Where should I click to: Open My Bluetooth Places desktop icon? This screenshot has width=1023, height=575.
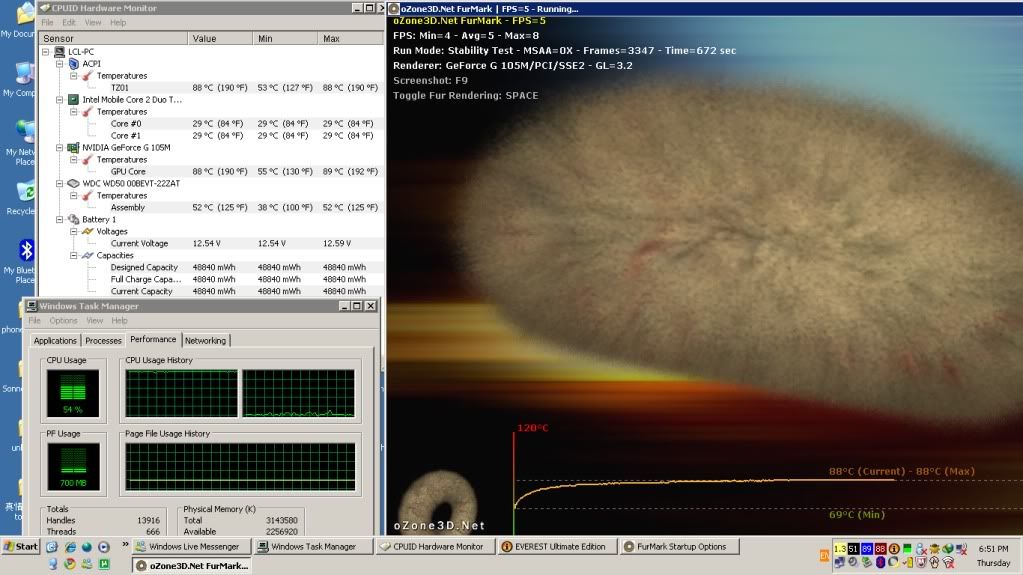[x=25, y=250]
